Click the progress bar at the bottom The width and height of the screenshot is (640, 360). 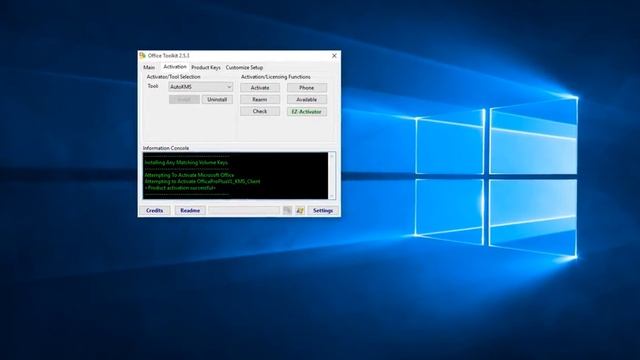[x=244, y=210]
